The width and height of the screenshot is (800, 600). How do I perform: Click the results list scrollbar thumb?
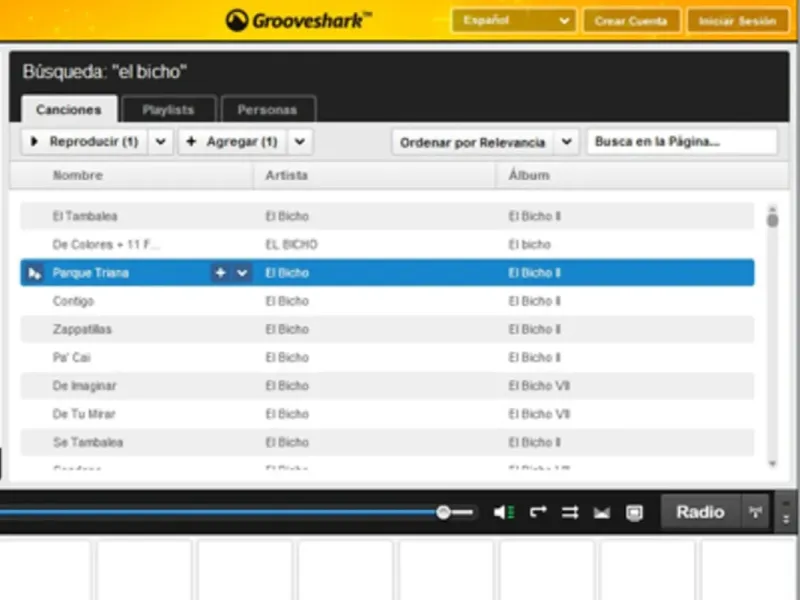pos(772,219)
